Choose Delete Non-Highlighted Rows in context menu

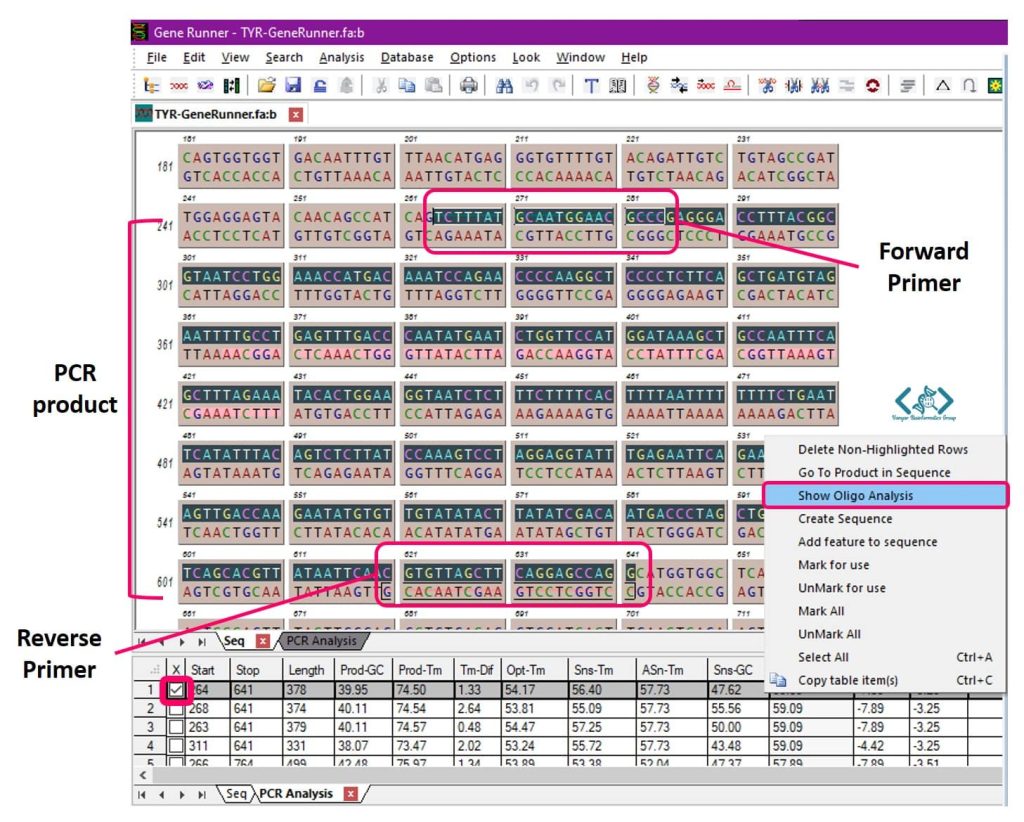click(885, 449)
